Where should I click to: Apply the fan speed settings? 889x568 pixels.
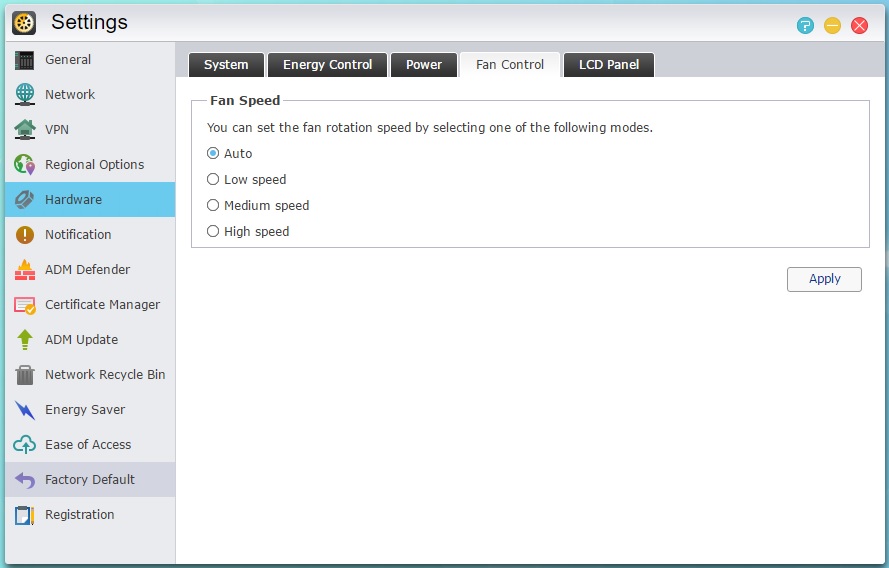click(824, 279)
